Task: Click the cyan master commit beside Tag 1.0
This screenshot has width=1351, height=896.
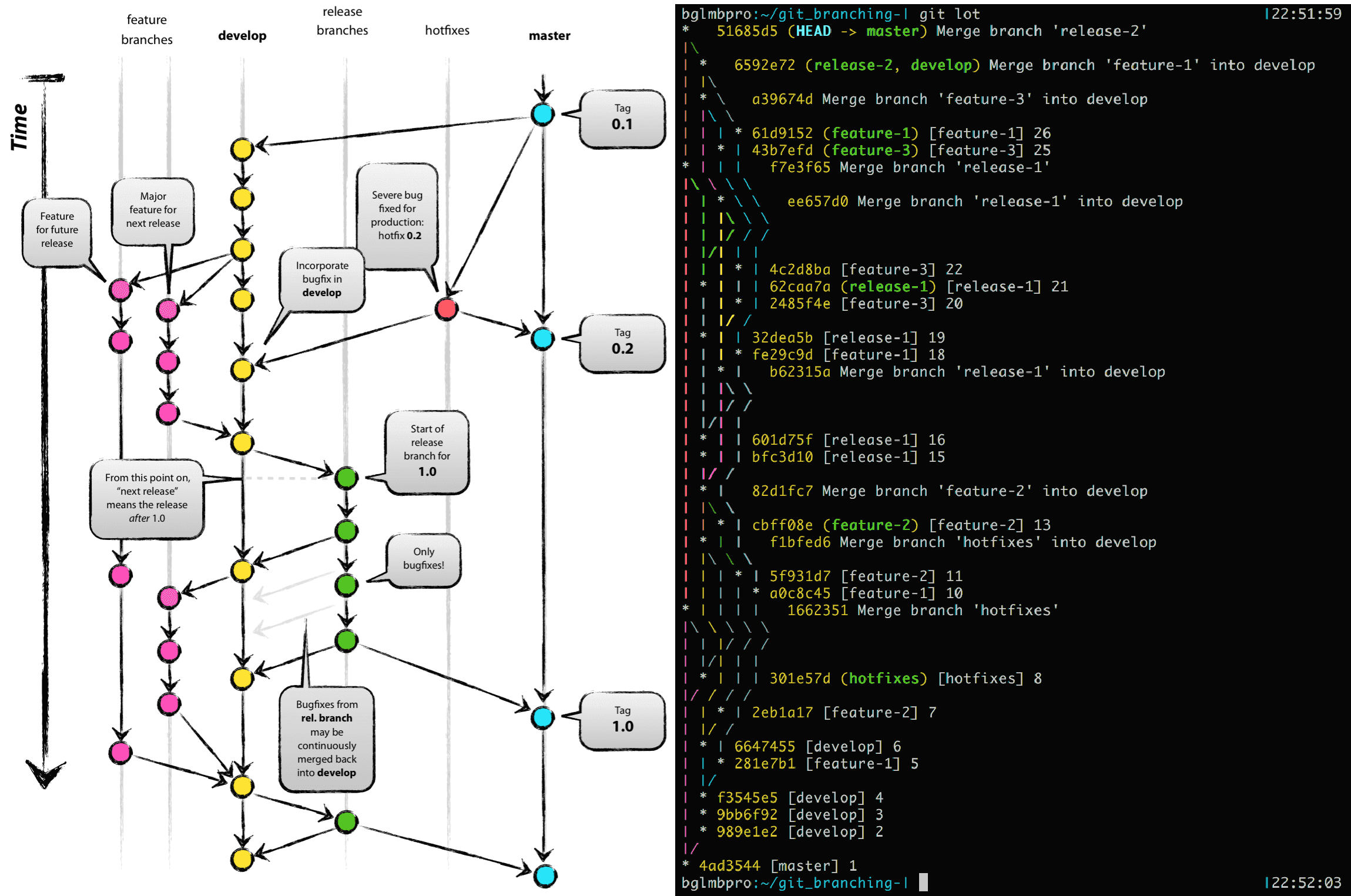Action: [x=542, y=717]
